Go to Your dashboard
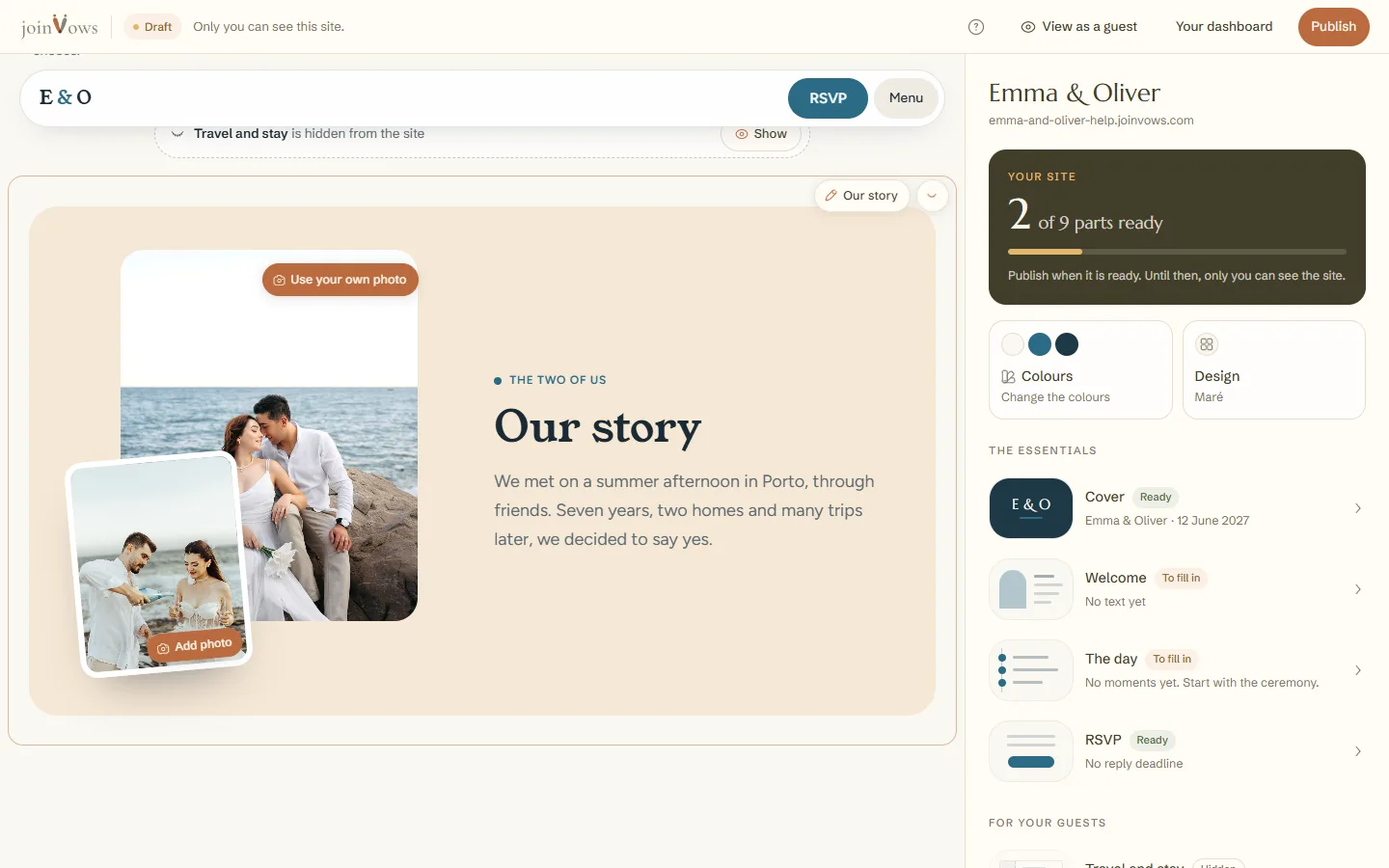 (1224, 27)
